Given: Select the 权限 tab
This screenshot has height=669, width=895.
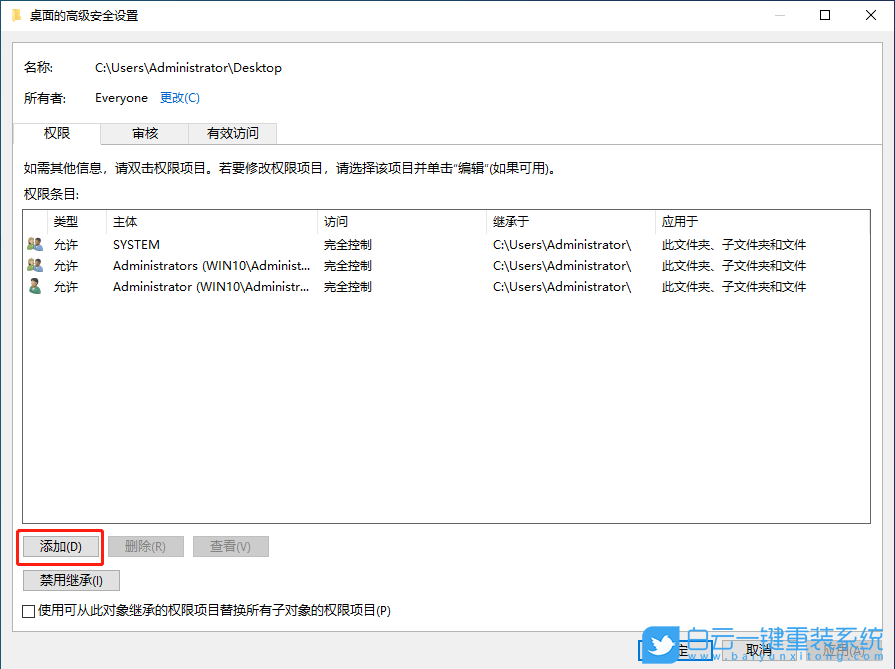Looking at the screenshot, I should click(x=56, y=133).
